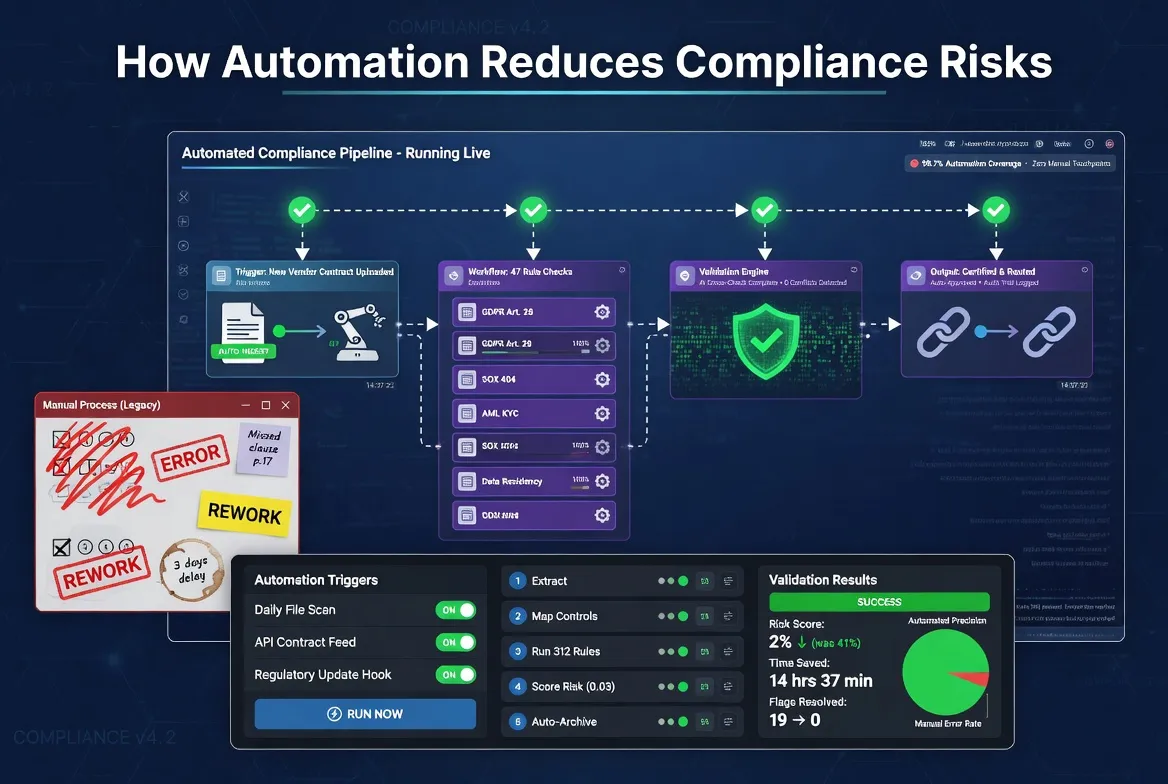Toggle Daily File Scan off
The width and height of the screenshot is (1168, 784).
(458, 610)
